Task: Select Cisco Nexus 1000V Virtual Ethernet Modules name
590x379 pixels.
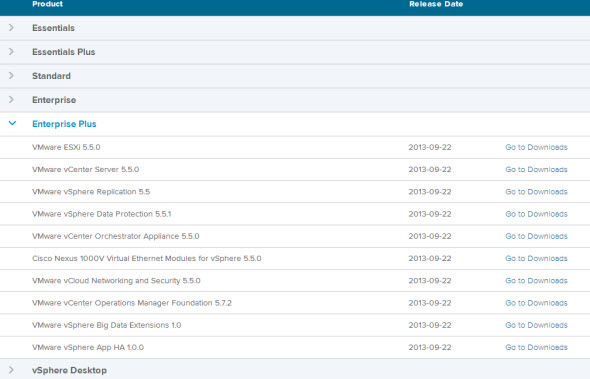Action: pos(147,258)
